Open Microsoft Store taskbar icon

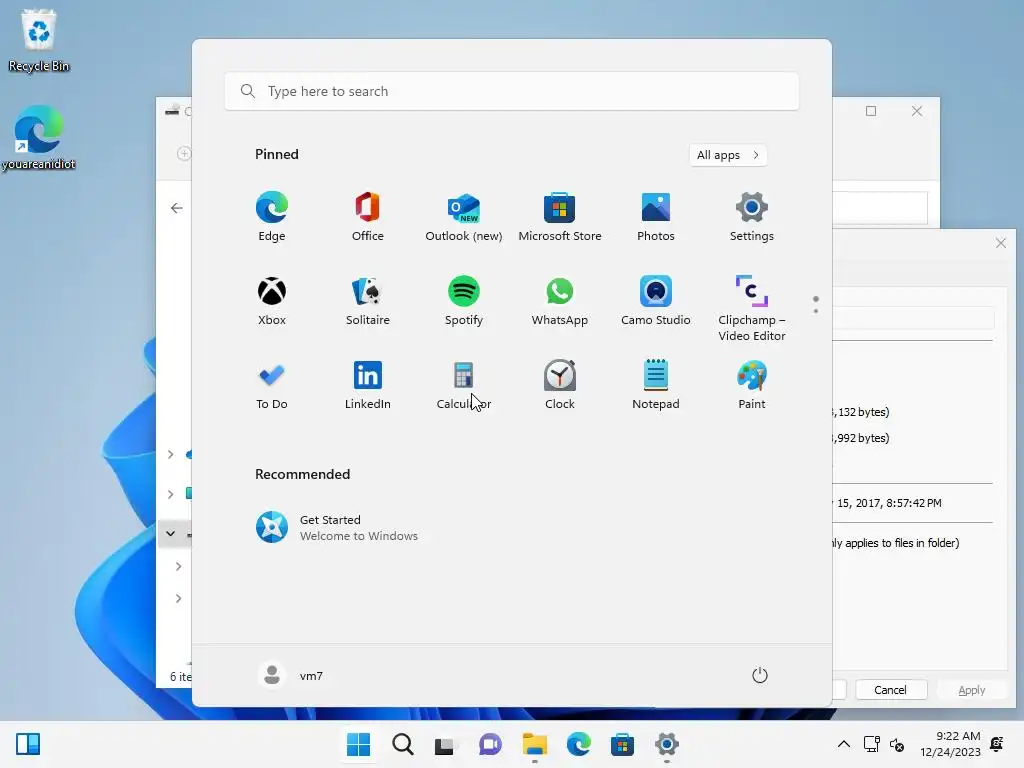click(622, 744)
